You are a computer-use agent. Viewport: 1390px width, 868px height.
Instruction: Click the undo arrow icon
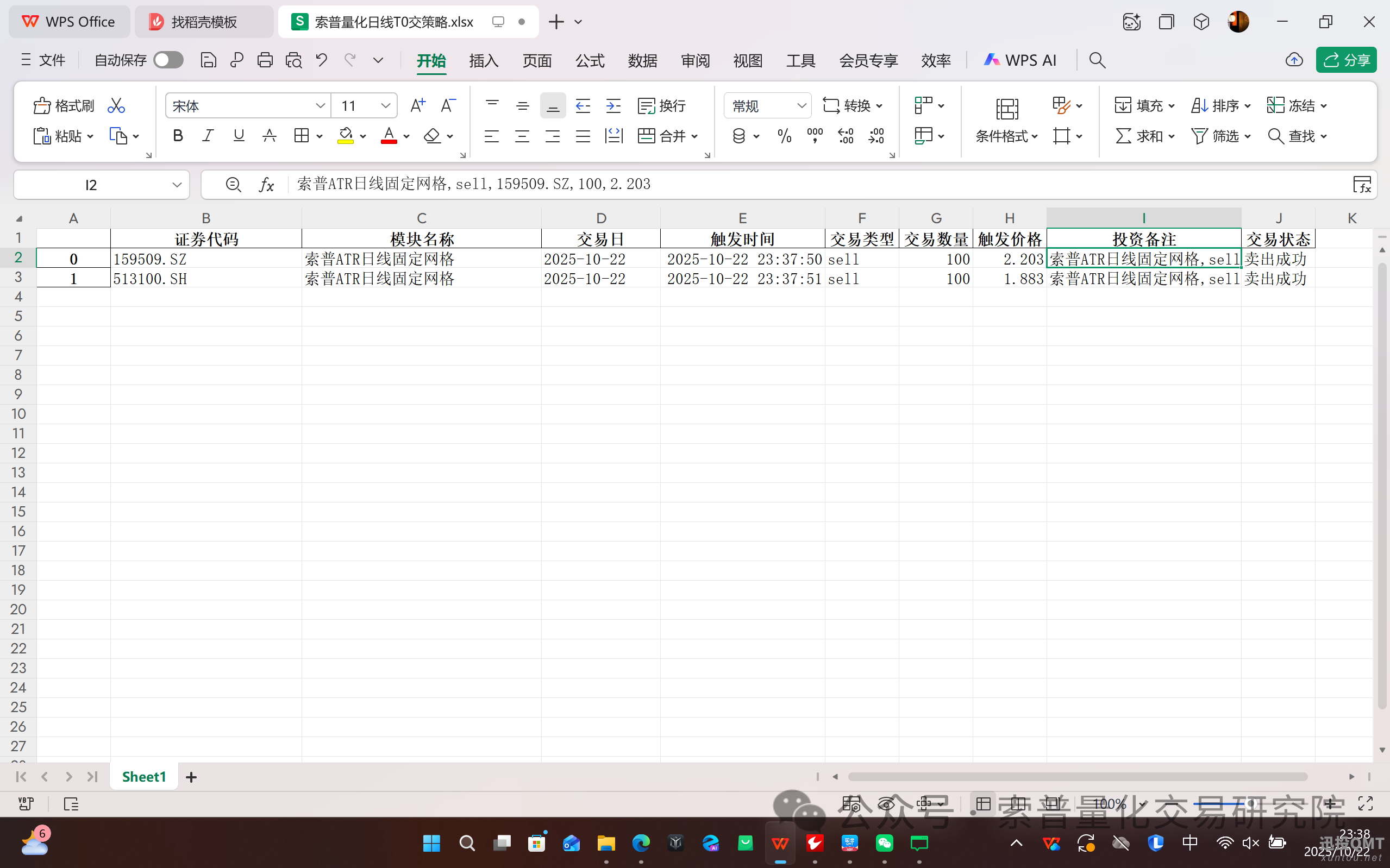click(322, 60)
